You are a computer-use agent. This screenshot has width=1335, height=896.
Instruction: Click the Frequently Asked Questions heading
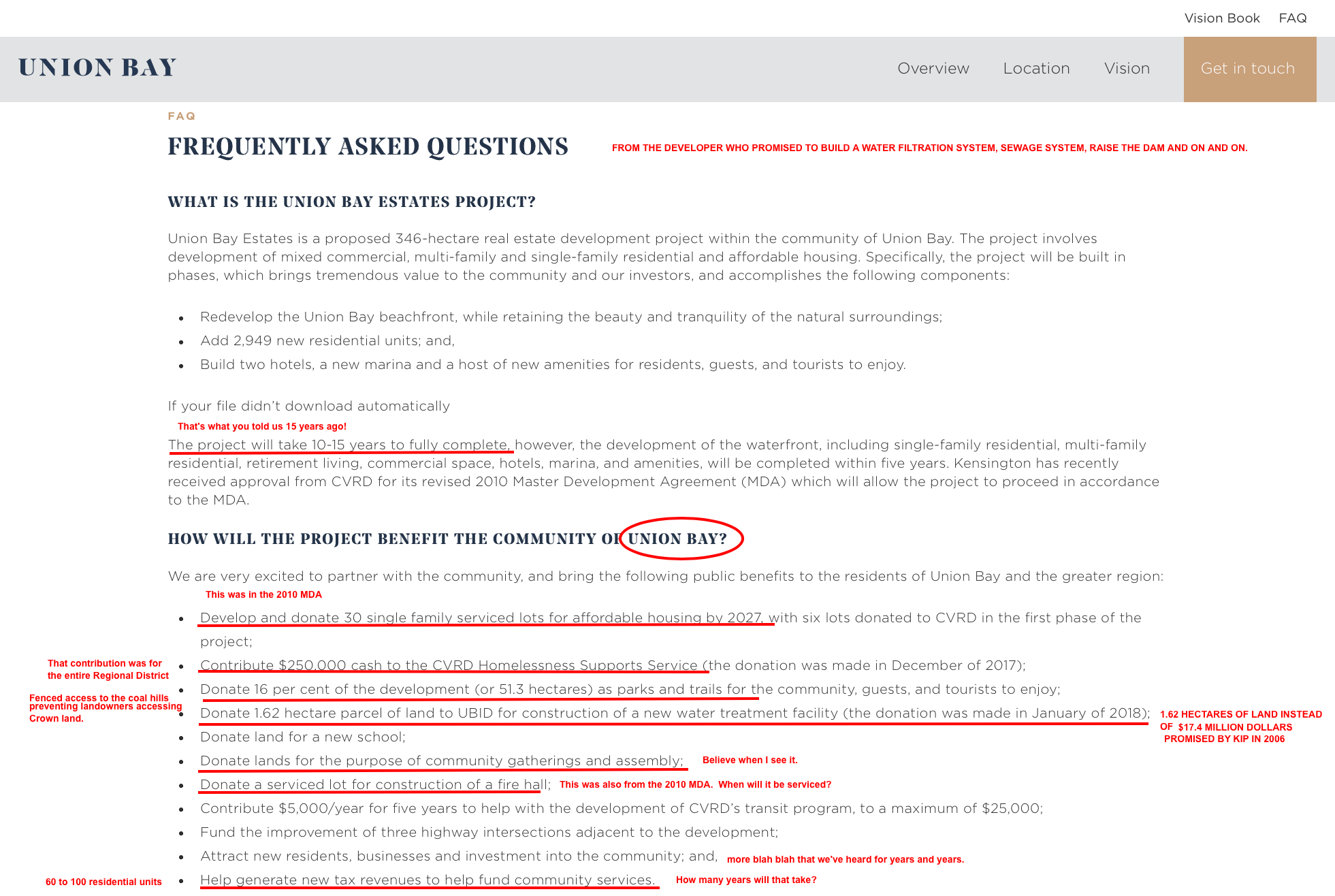(x=368, y=147)
